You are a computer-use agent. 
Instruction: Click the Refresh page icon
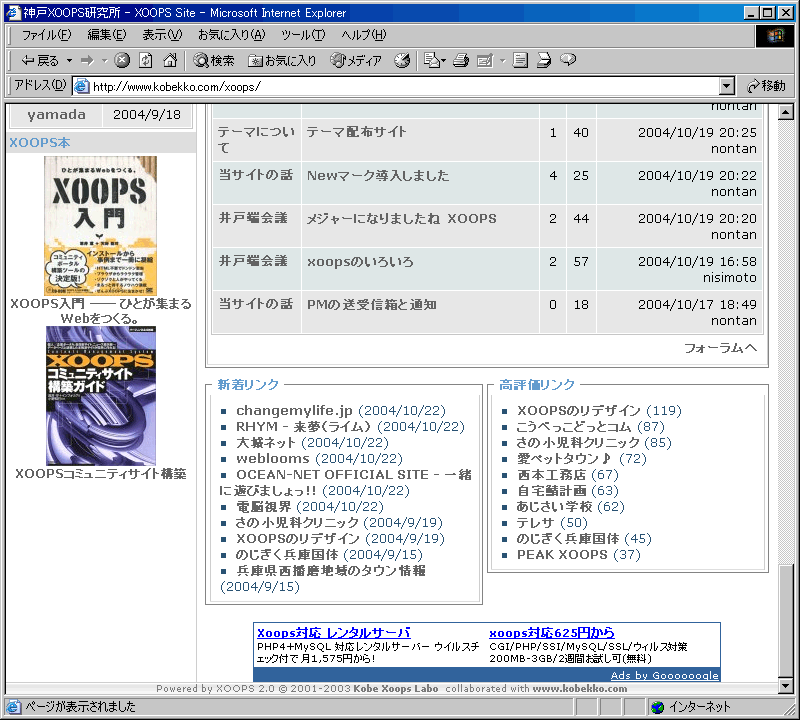[146, 60]
